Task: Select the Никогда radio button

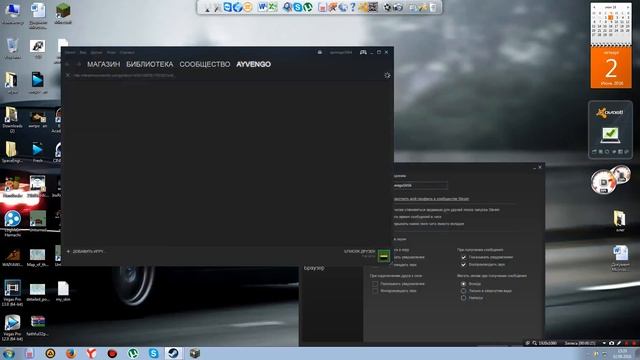Action: point(463,298)
